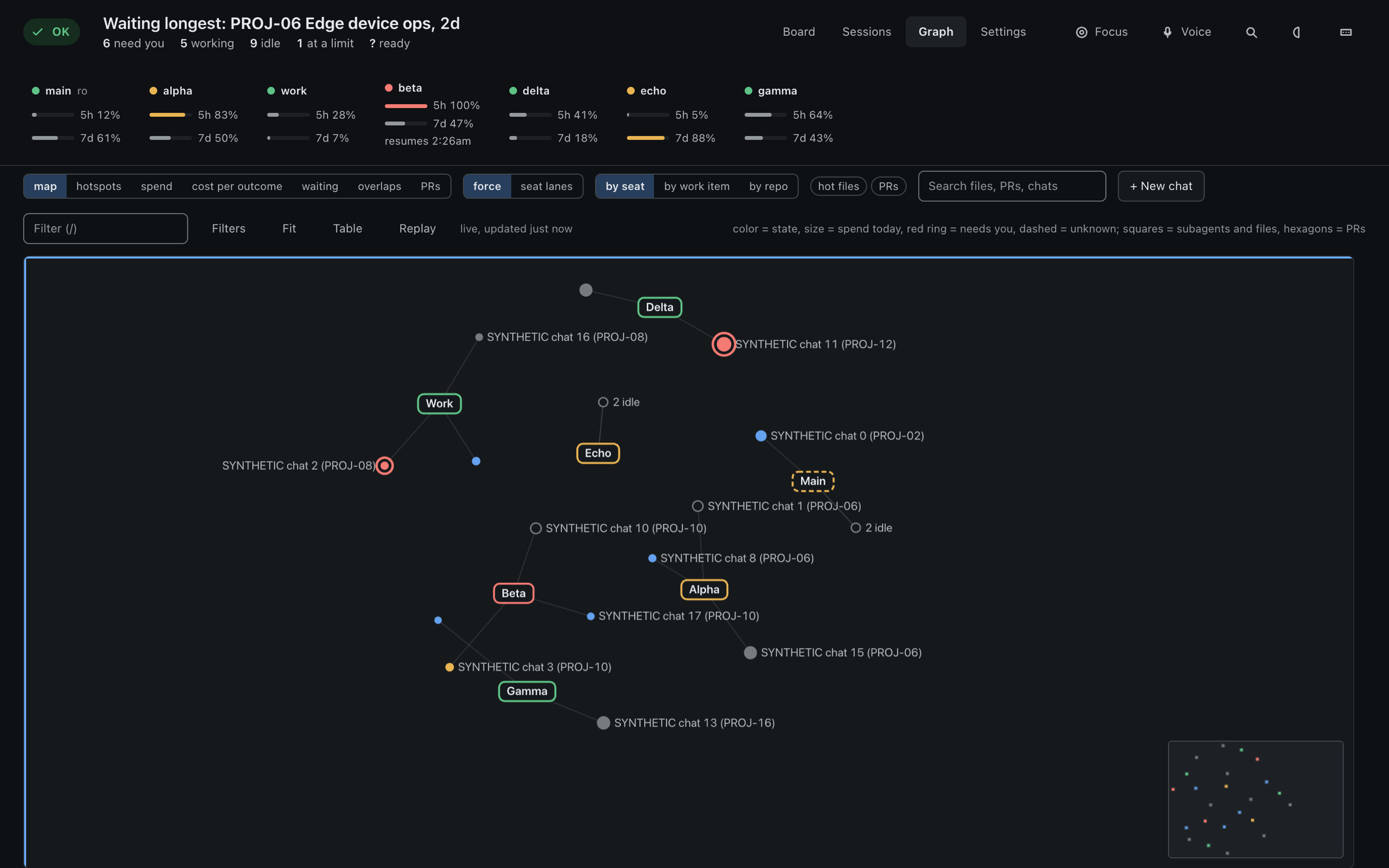Select the Work seat node
Screen dimensions: 1389x868
[x=439, y=403]
